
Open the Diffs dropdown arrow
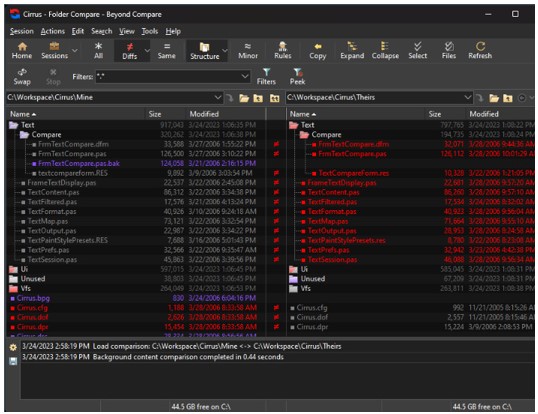tap(147, 51)
